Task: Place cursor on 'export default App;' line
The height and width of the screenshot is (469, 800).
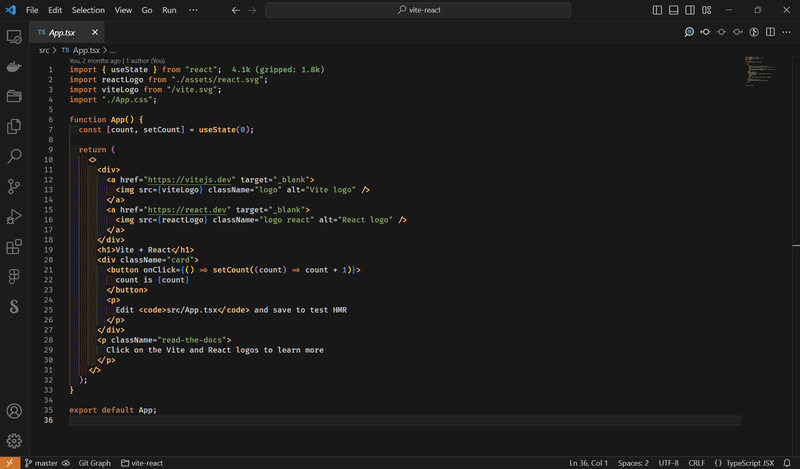Action: tap(113, 410)
